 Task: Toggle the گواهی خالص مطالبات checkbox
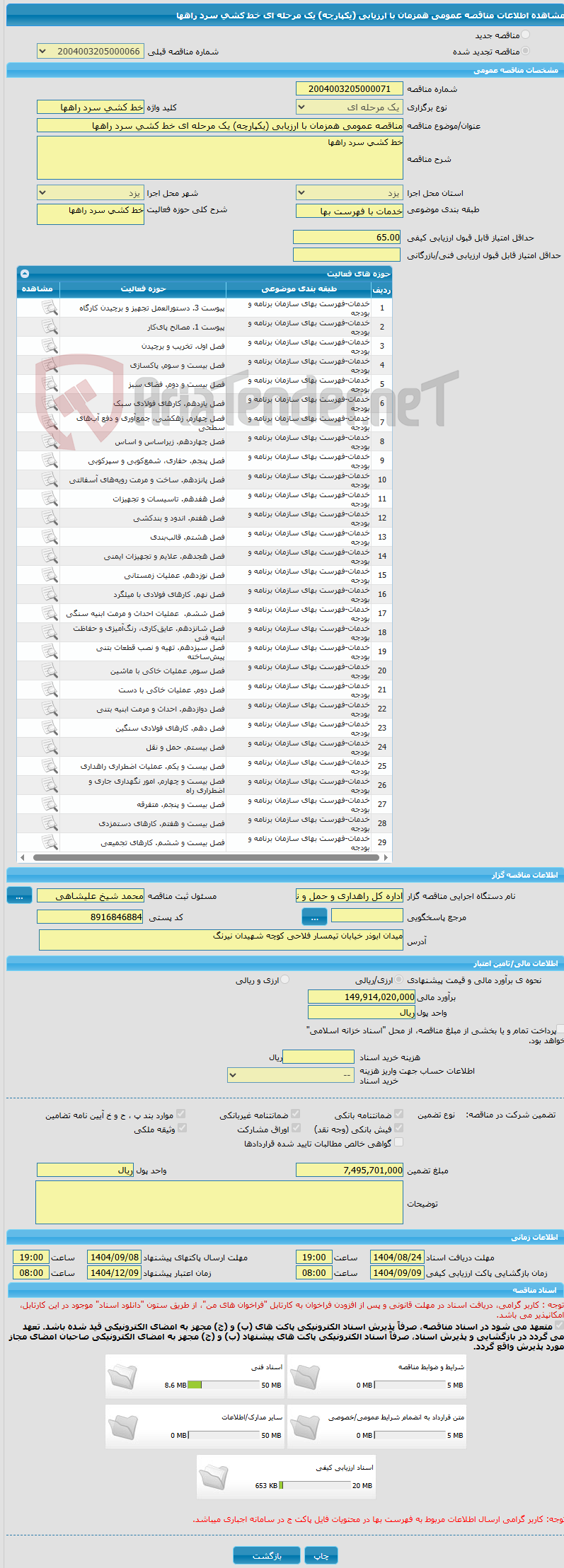tap(398, 1142)
